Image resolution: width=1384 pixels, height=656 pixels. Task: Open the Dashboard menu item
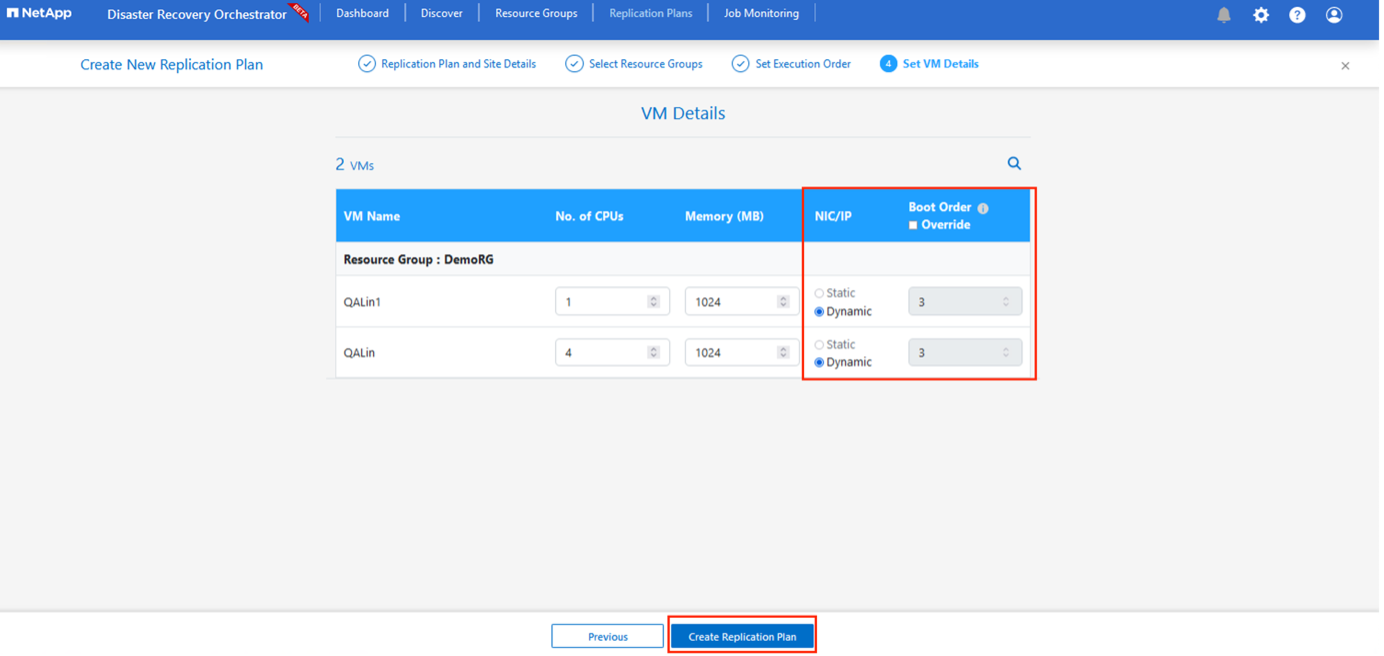click(x=362, y=13)
